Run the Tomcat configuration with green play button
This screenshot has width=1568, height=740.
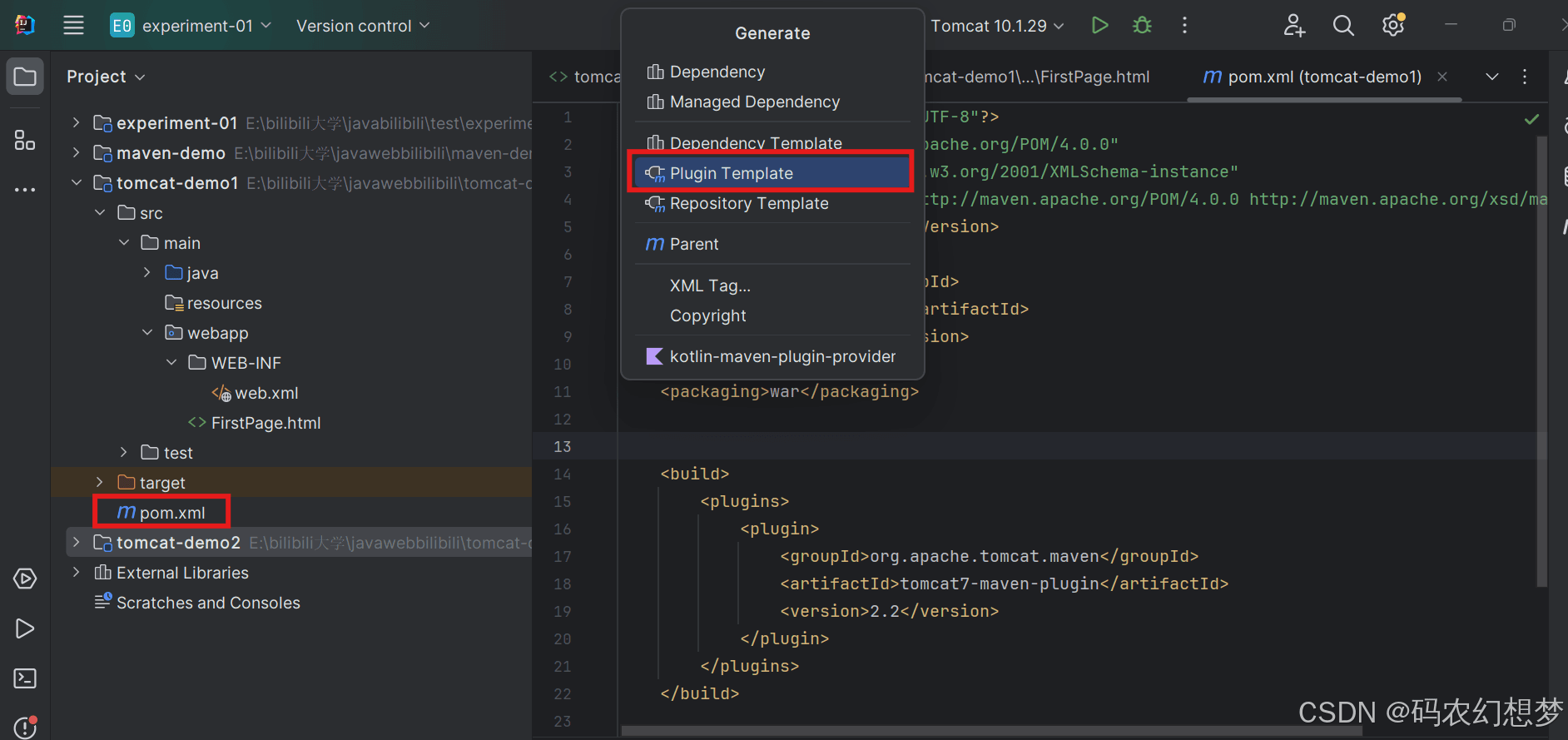tap(1099, 26)
